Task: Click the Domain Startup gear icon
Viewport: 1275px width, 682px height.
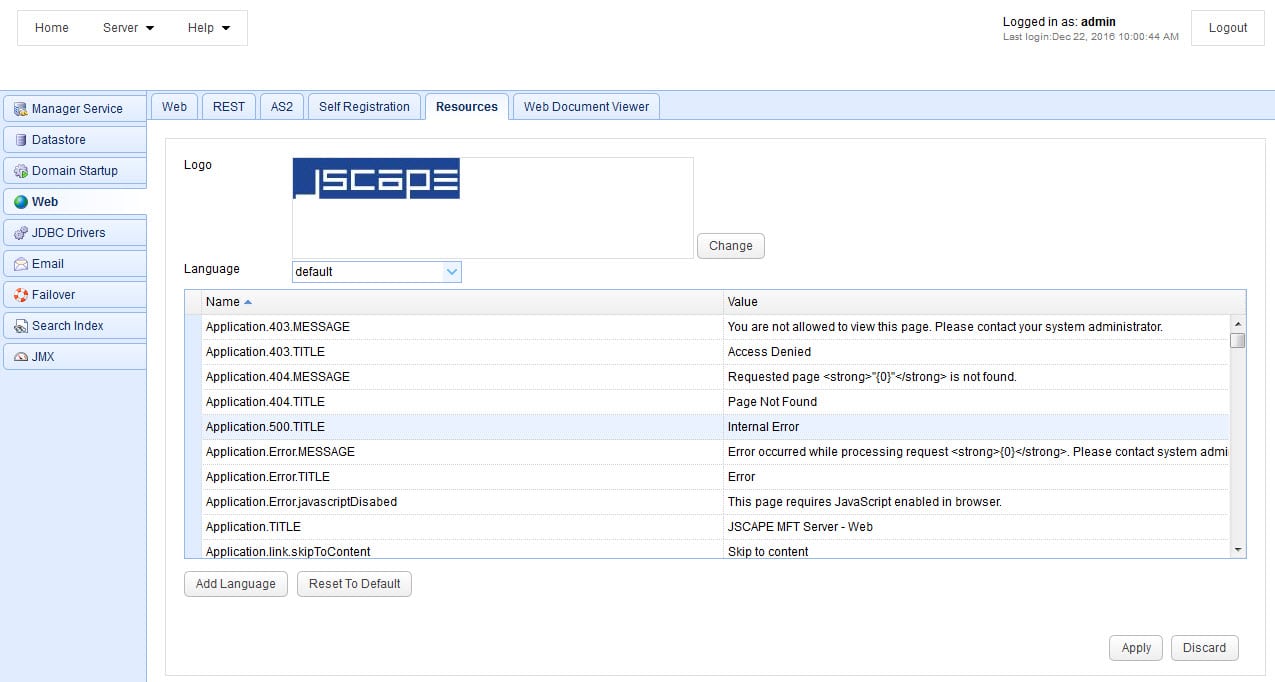Action: point(20,171)
